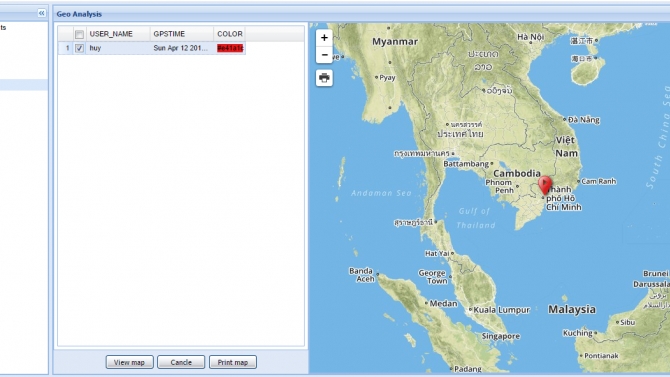The height and width of the screenshot is (377, 670).
Task: Click the Pyay map label
Action: pos(388,78)
